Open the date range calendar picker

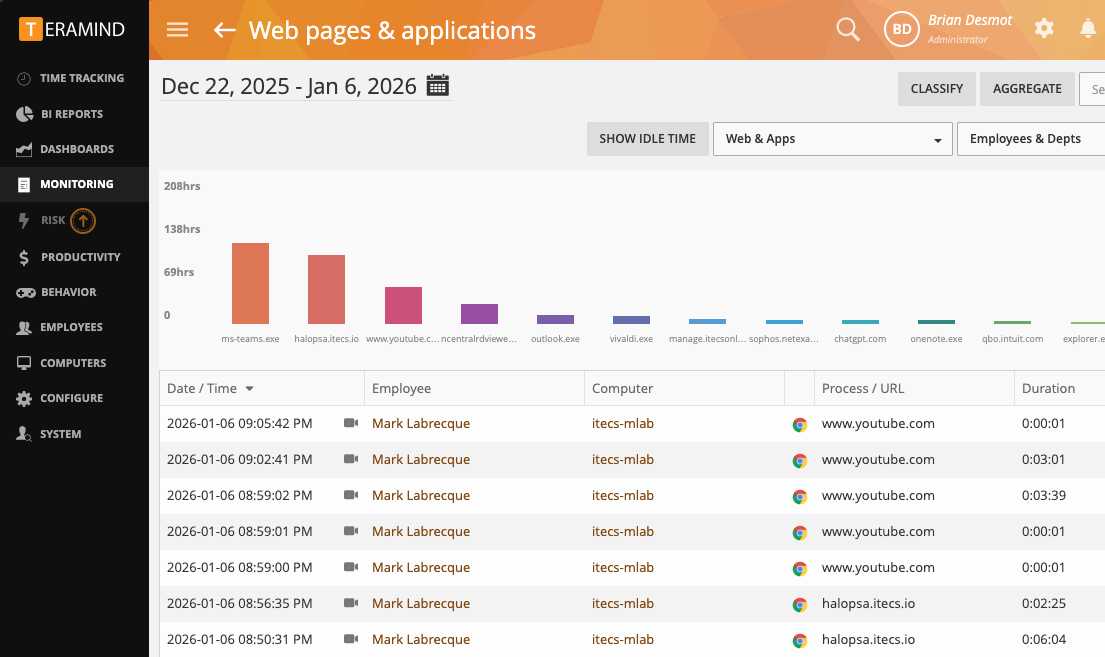pyautogui.click(x=438, y=85)
